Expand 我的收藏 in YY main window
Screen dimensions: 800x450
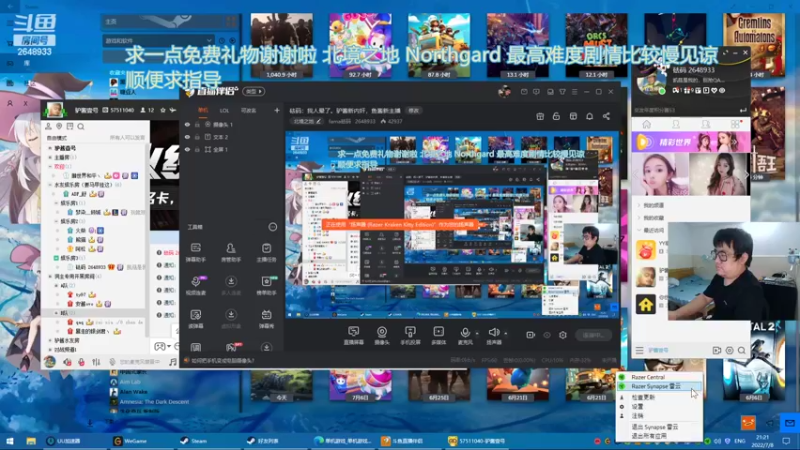[x=639, y=218]
